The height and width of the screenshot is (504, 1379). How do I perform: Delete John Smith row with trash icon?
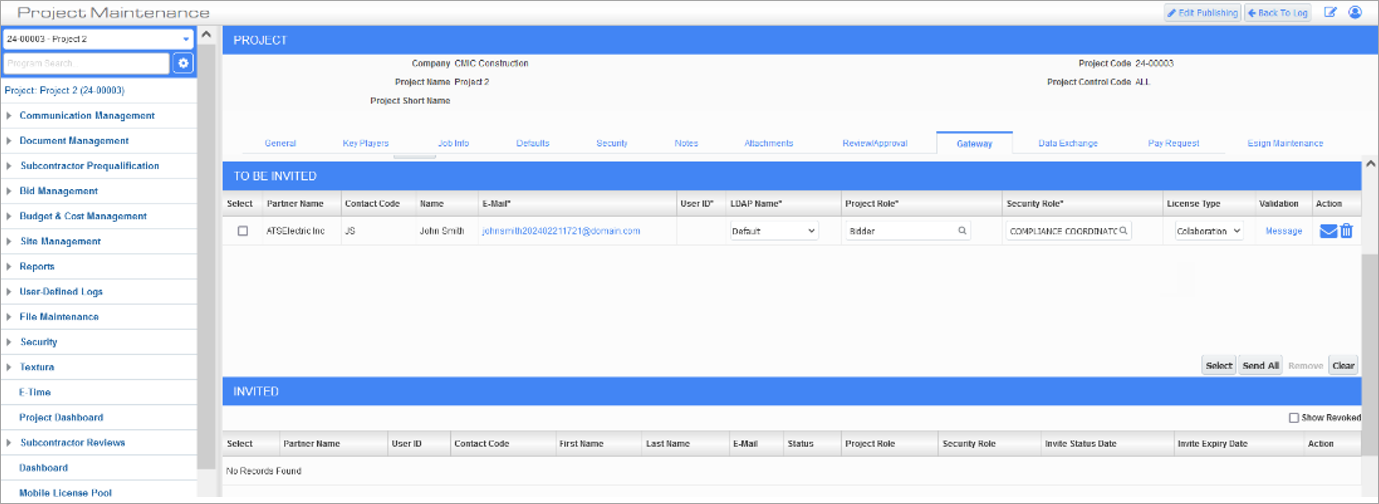(1346, 231)
